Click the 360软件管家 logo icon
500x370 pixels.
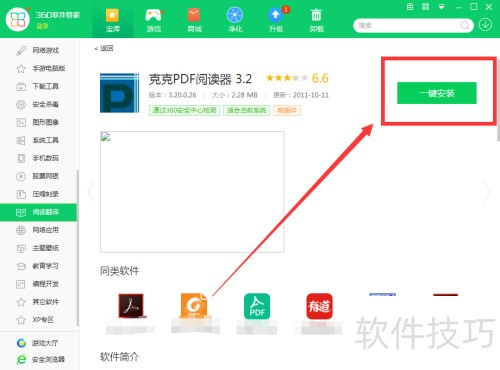point(18,19)
